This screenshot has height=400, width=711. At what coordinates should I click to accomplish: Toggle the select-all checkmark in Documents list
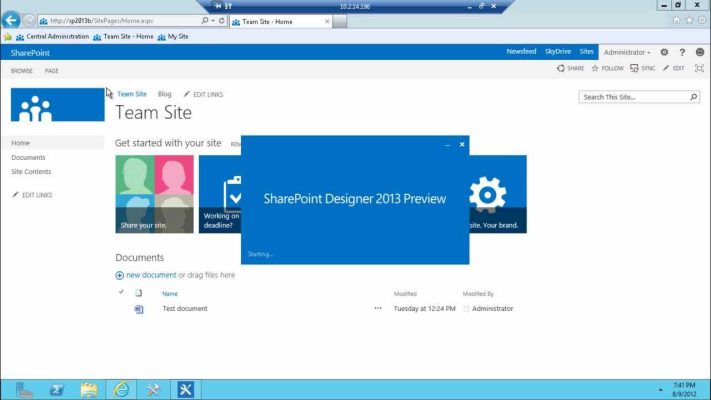click(121, 293)
